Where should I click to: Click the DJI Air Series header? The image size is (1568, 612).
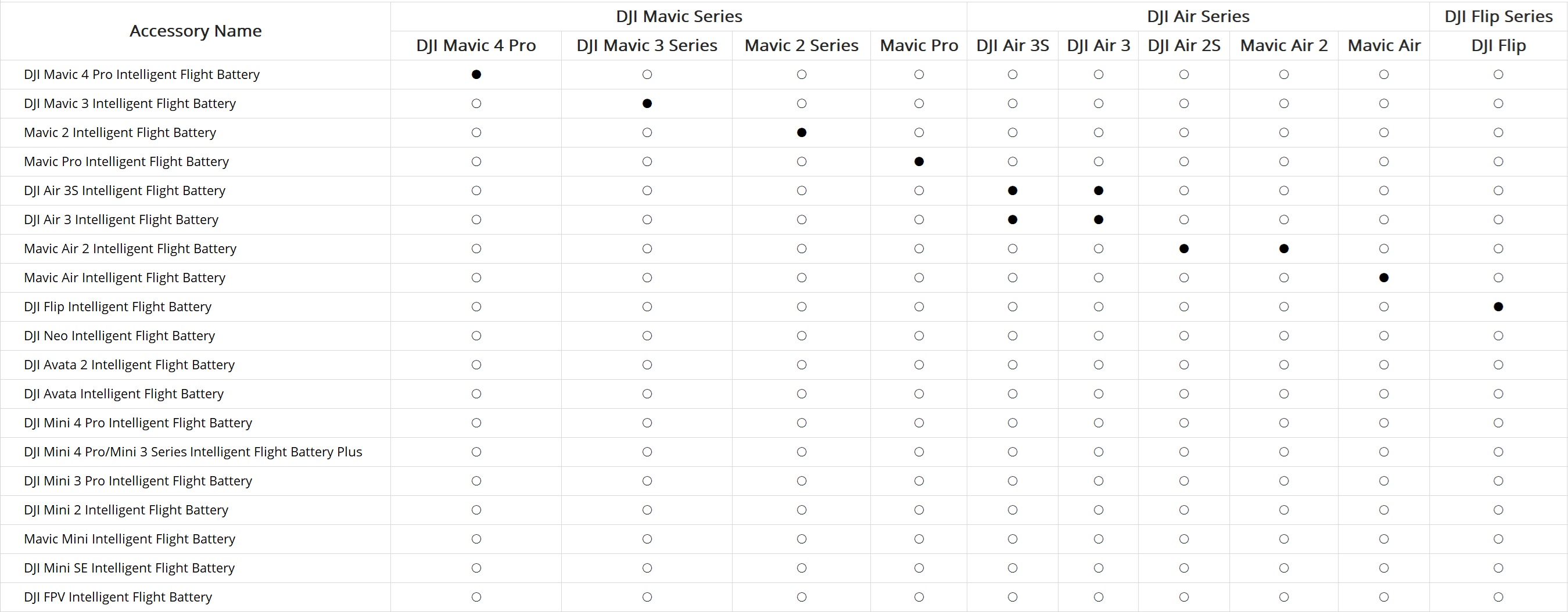point(1198,16)
